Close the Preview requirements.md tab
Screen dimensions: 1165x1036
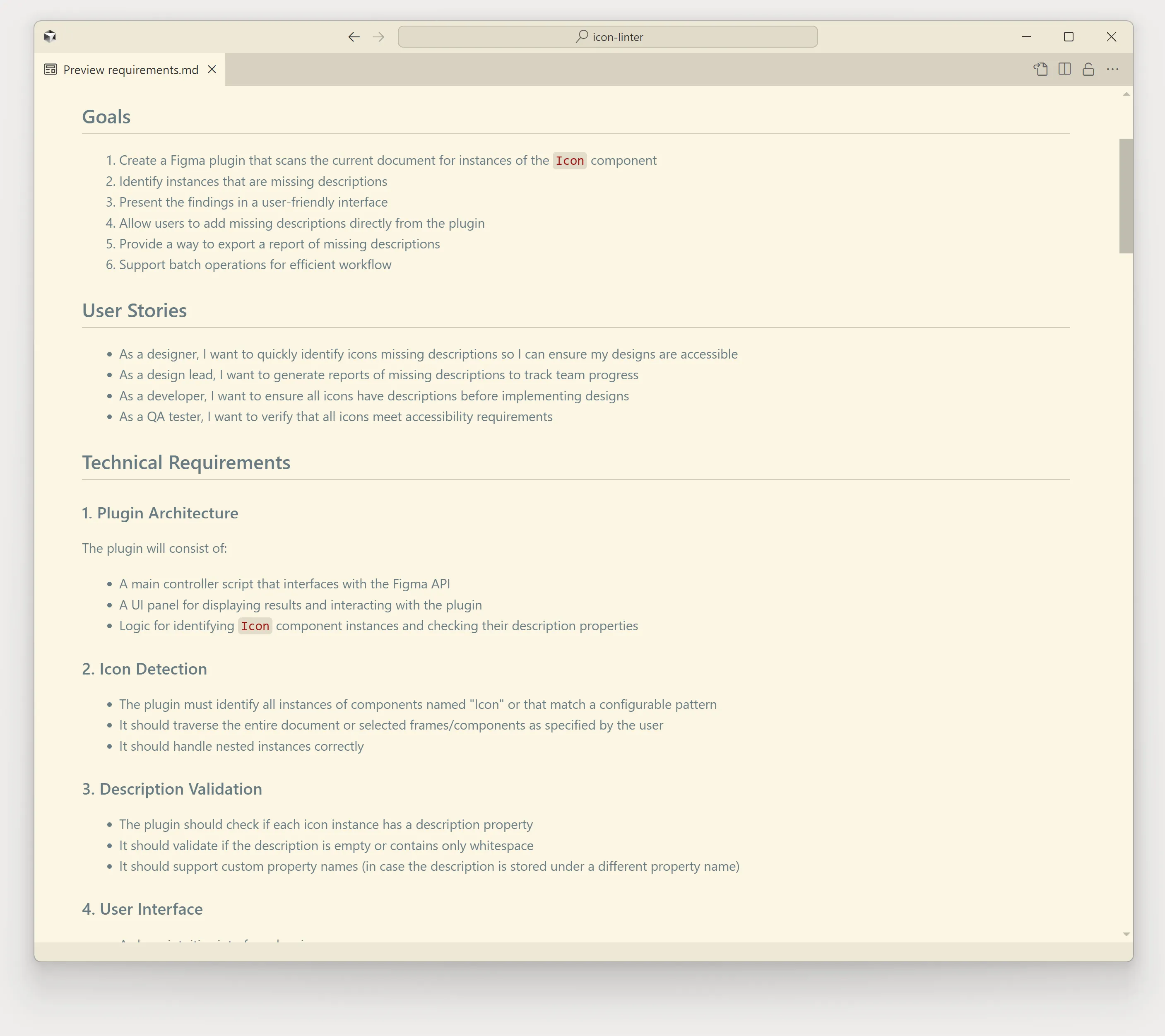click(212, 70)
